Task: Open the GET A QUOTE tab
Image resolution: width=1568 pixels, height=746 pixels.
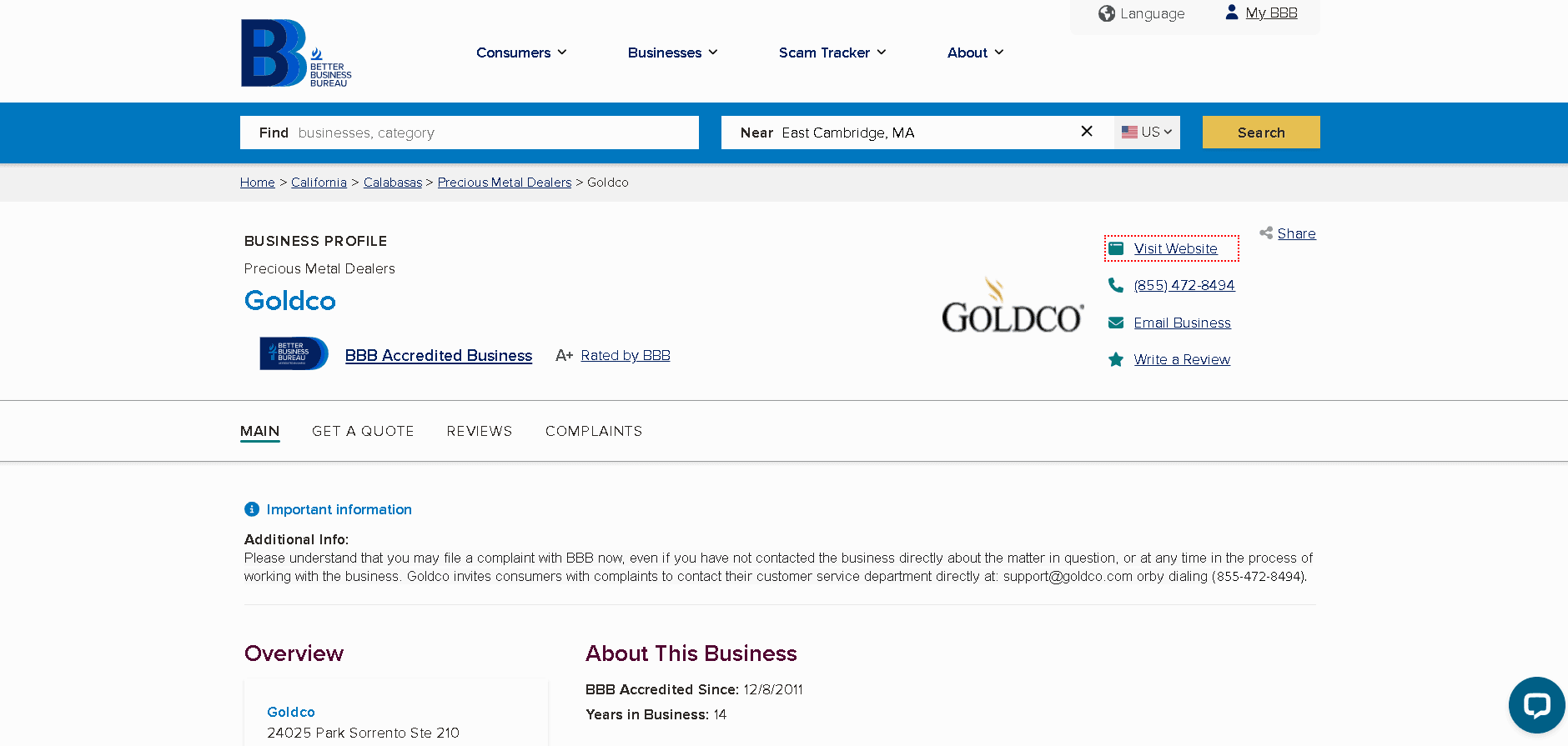Action: point(363,431)
